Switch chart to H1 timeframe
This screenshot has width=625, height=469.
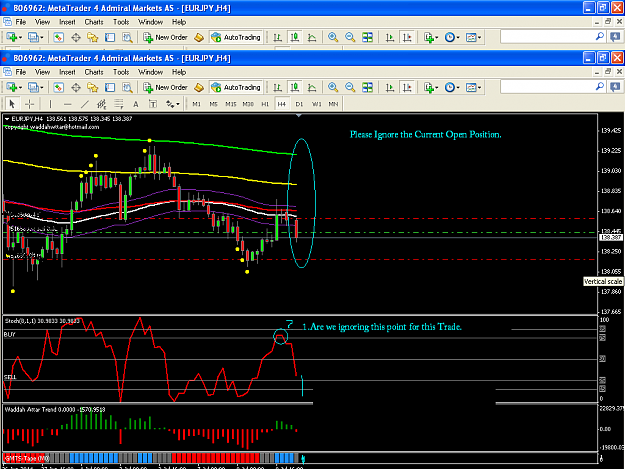tap(265, 104)
